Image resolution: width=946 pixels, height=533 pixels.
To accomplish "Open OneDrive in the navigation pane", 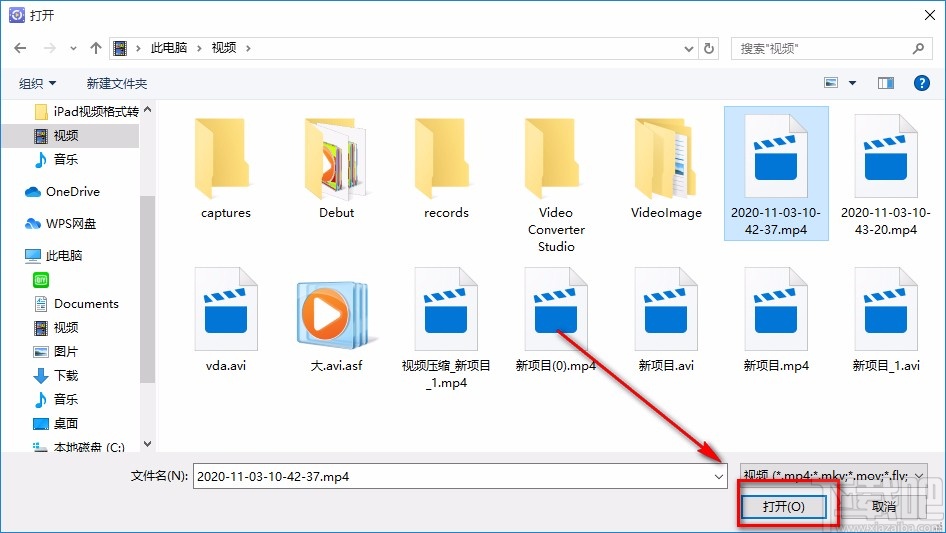I will coord(62,192).
